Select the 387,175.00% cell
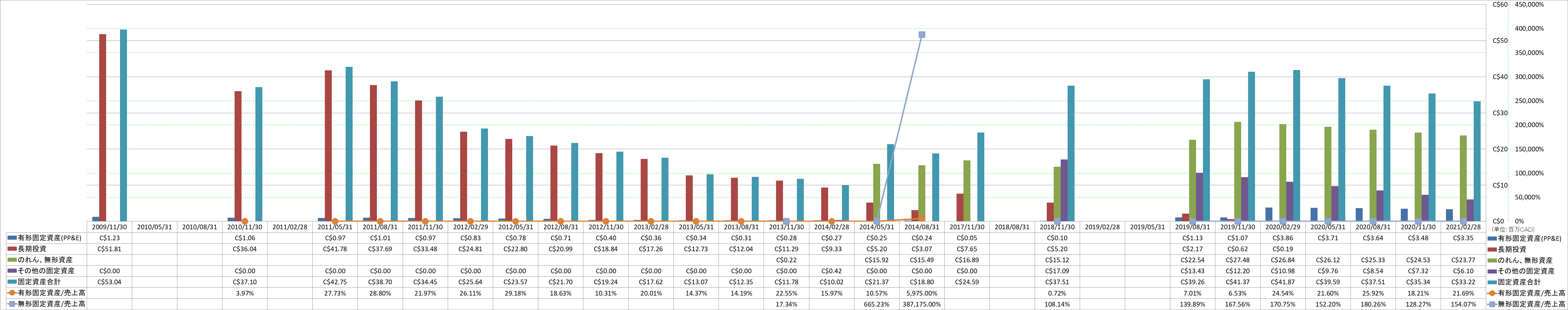The height and width of the screenshot is (310, 1568). pyautogui.click(x=922, y=304)
